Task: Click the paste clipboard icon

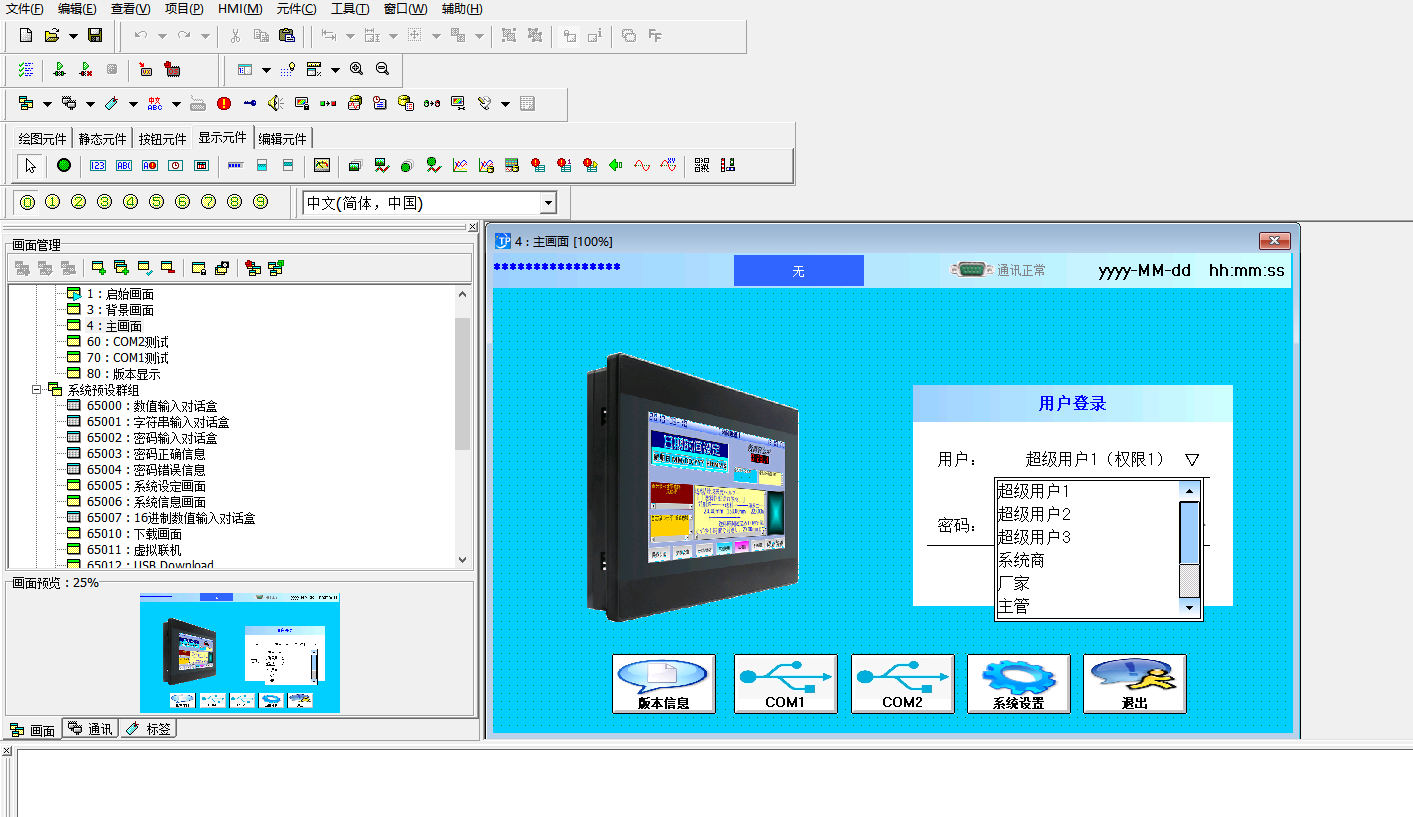Action: (x=287, y=36)
